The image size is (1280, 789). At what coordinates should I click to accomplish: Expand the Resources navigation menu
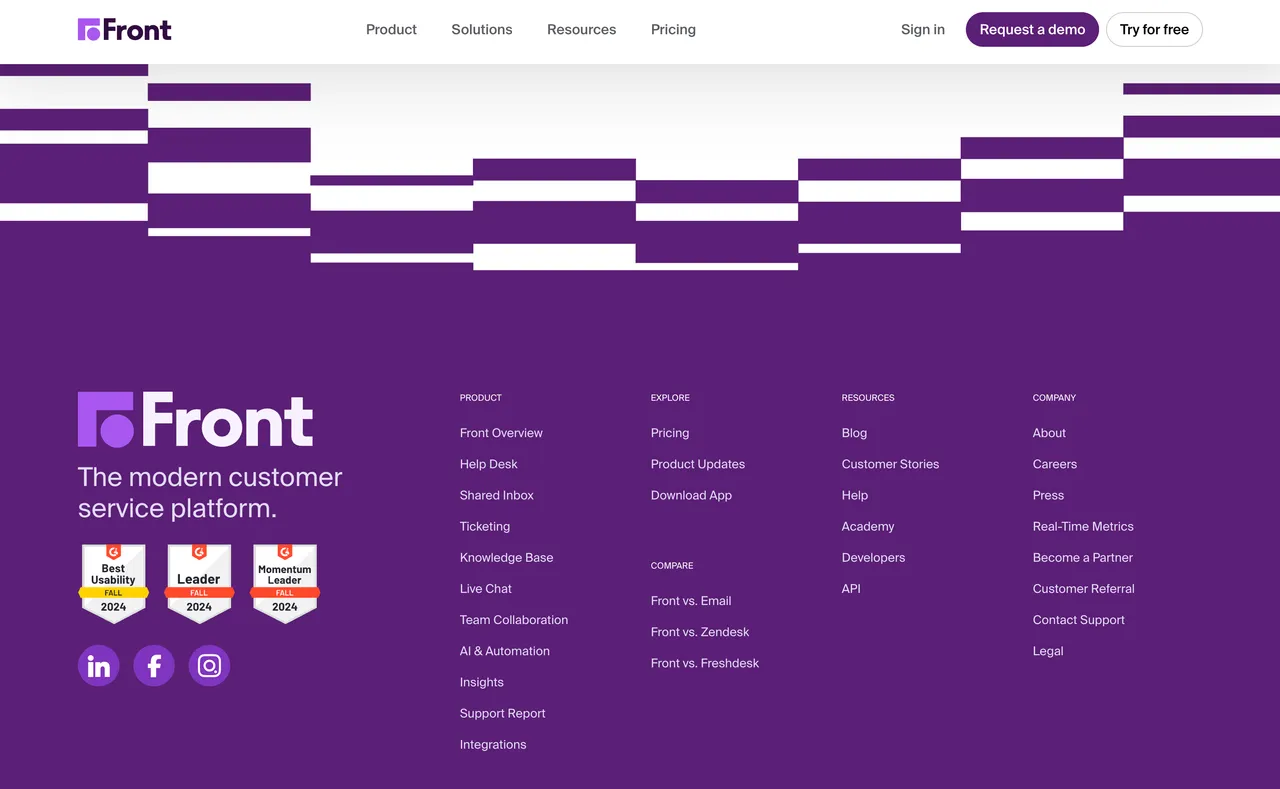coord(581,30)
